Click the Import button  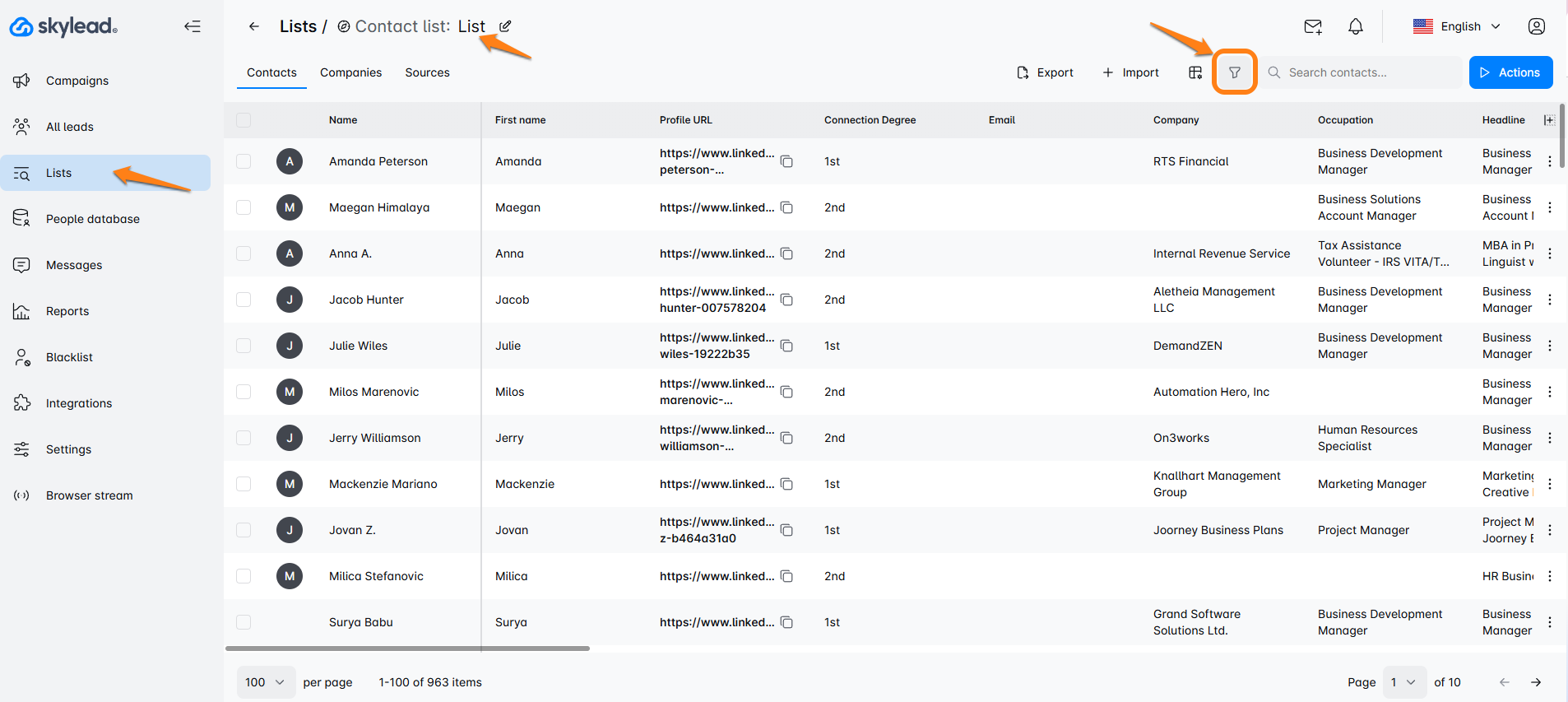pos(1130,72)
